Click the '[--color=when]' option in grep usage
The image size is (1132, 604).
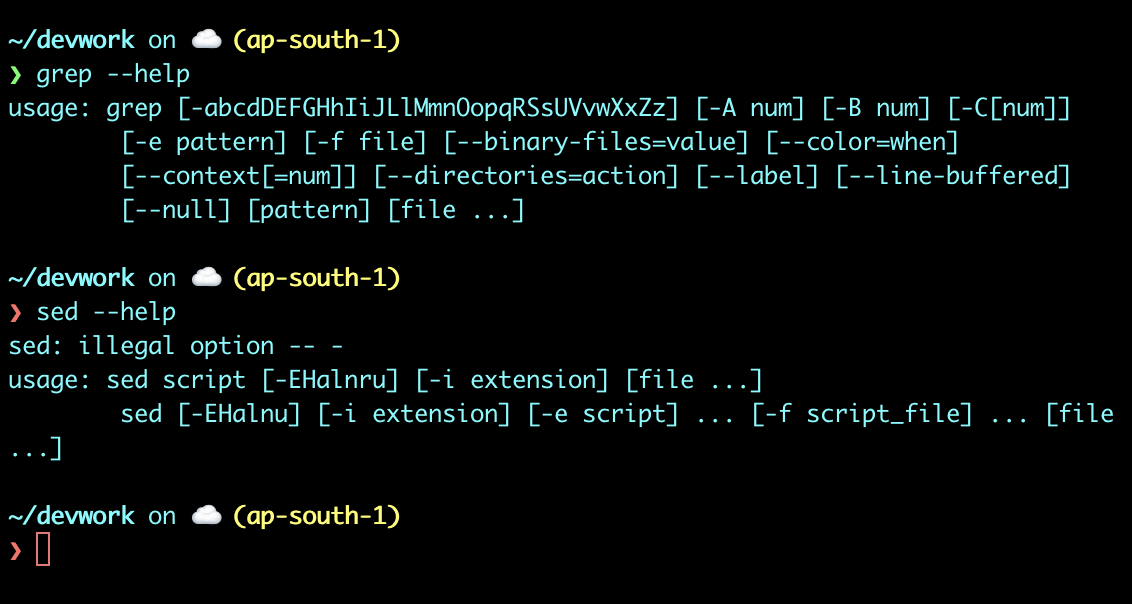861,142
